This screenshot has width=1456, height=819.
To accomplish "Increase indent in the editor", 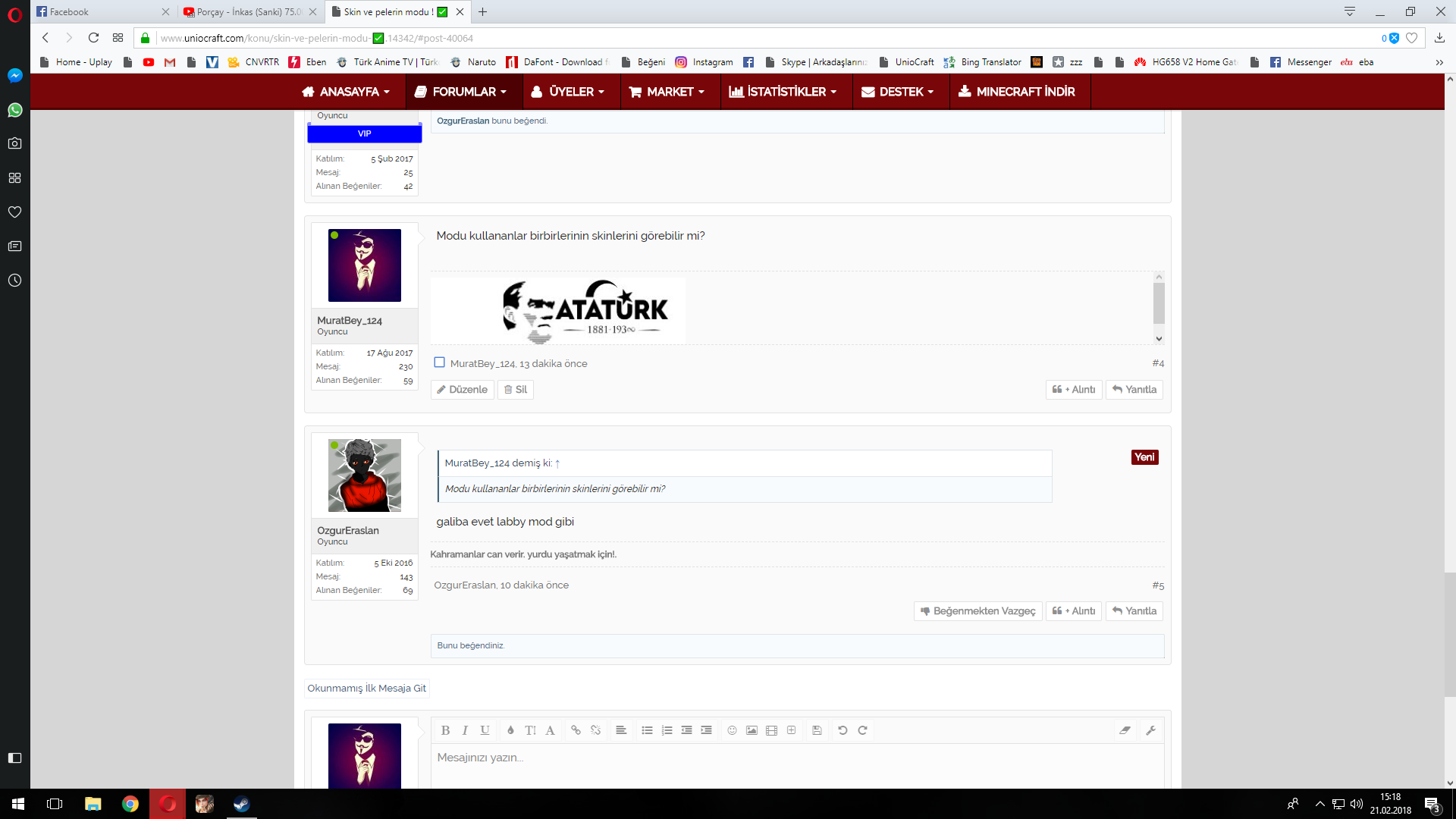I will 706,730.
